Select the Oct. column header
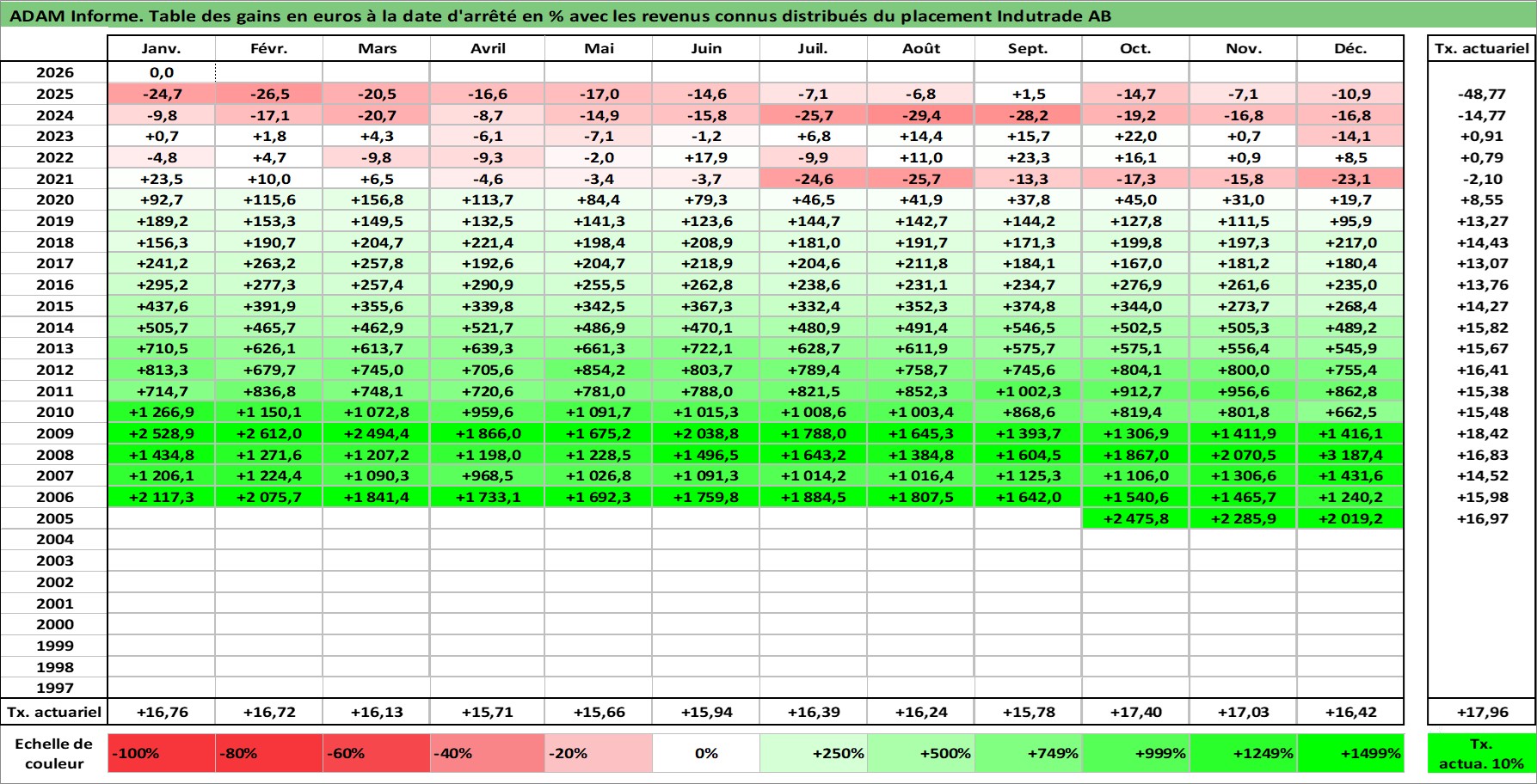 [1136, 49]
